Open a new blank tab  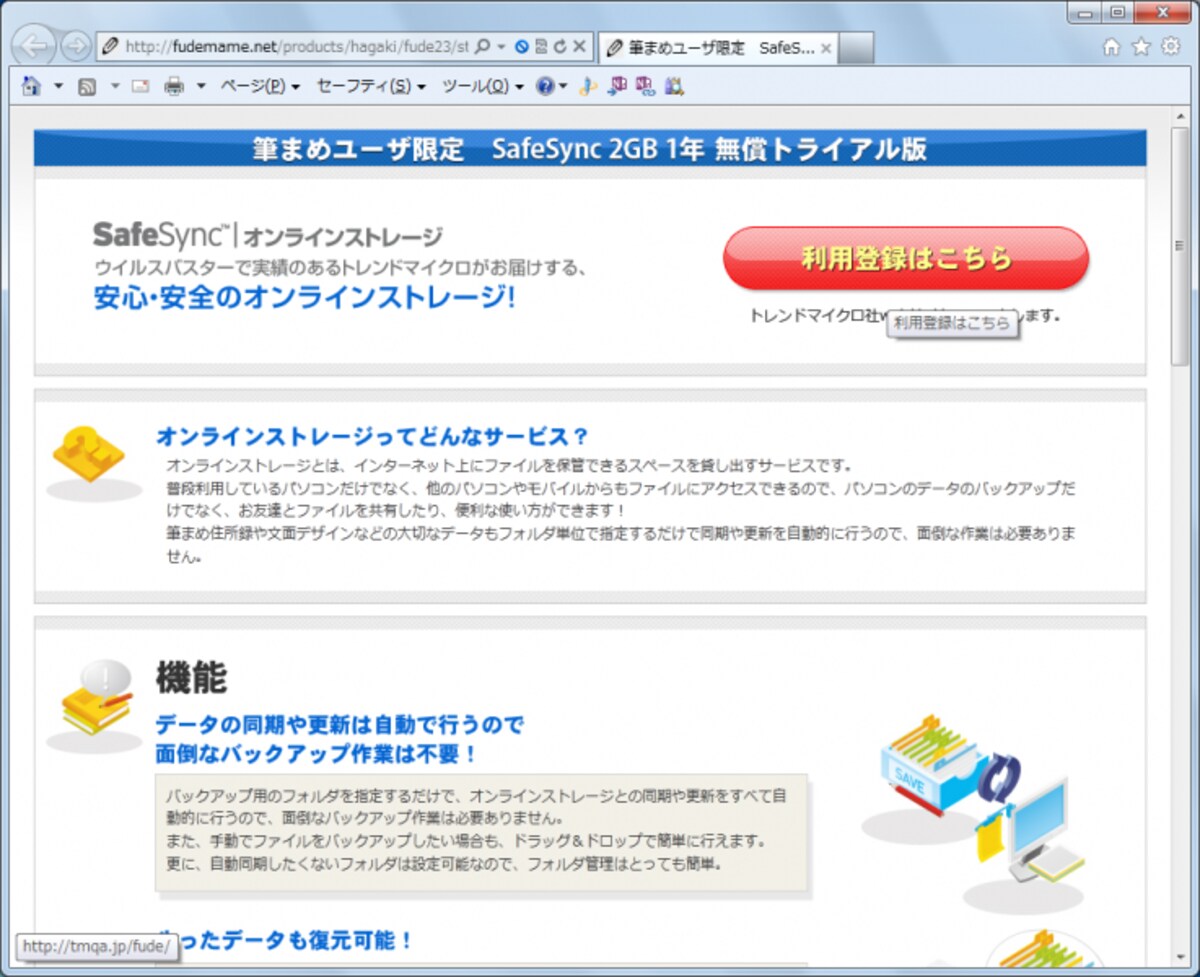click(x=857, y=47)
